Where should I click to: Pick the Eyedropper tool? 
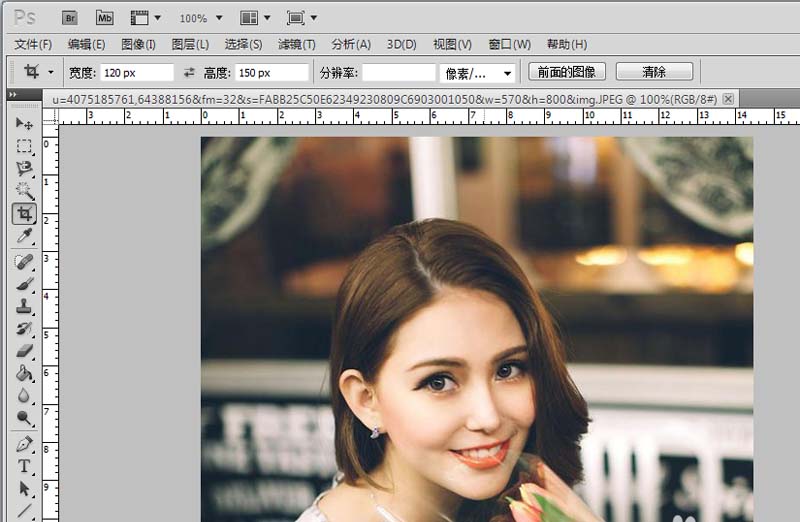(x=25, y=236)
